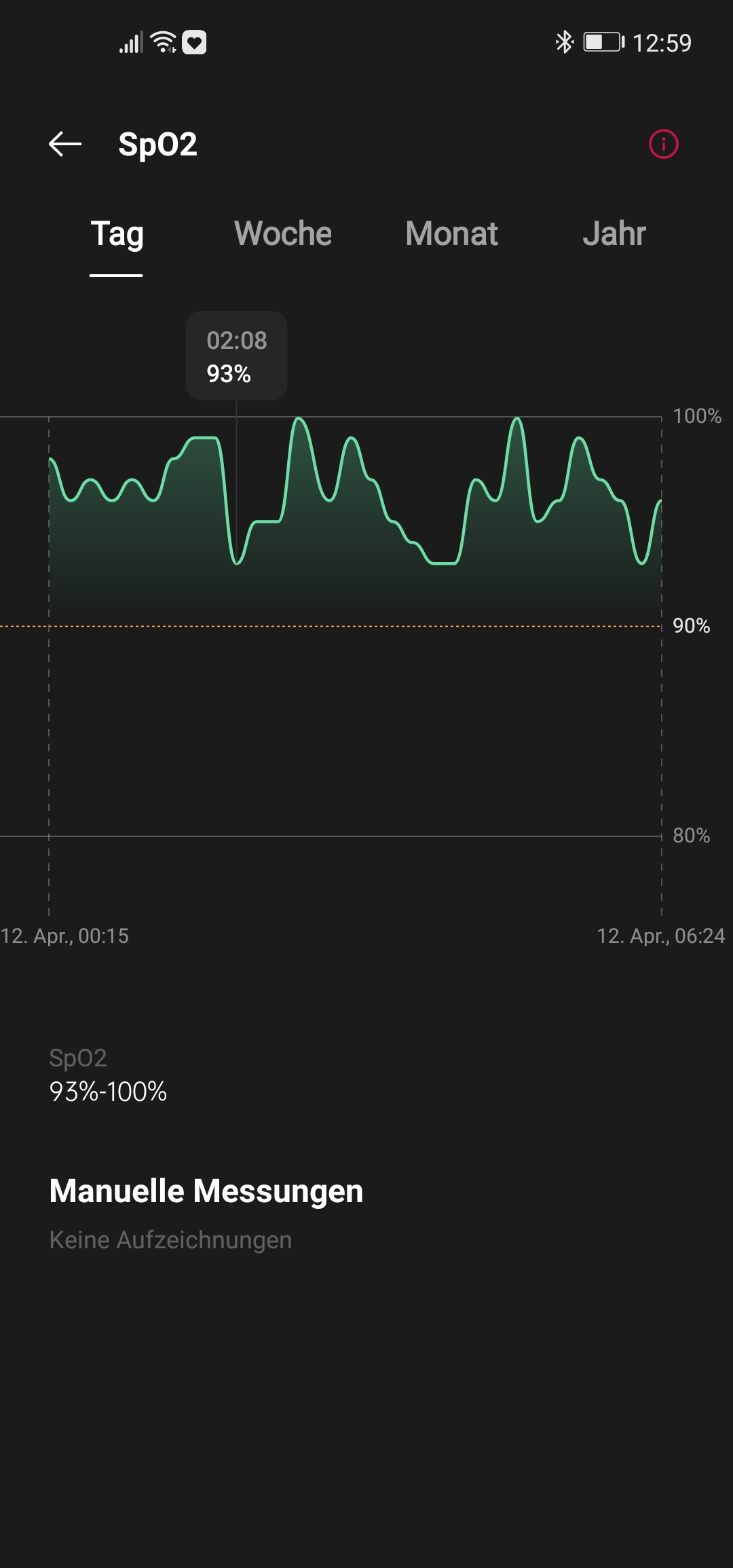Image resolution: width=733 pixels, height=1568 pixels.
Task: Select the Tag tab
Action: point(117,234)
